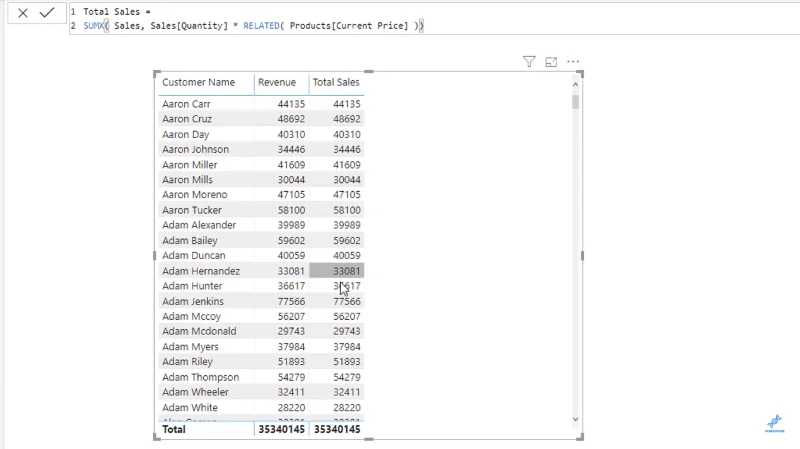Click the Revenue grand total 35340145
Screen dimensions: 800x449
click(281, 429)
